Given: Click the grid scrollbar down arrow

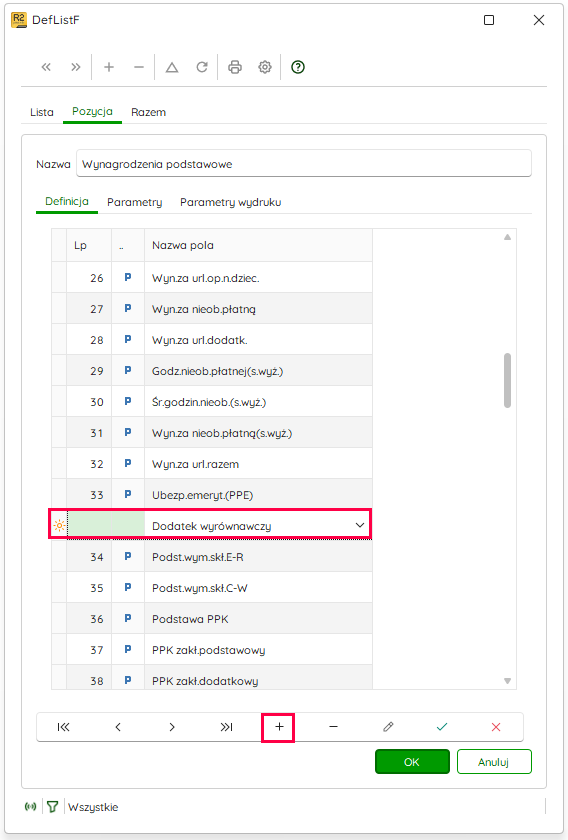Looking at the screenshot, I should pos(507,681).
